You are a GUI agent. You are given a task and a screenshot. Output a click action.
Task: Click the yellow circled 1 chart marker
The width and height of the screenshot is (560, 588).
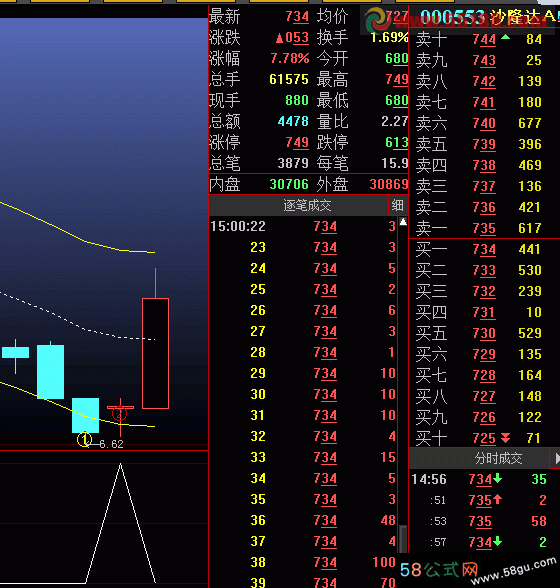pyautogui.click(x=84, y=440)
